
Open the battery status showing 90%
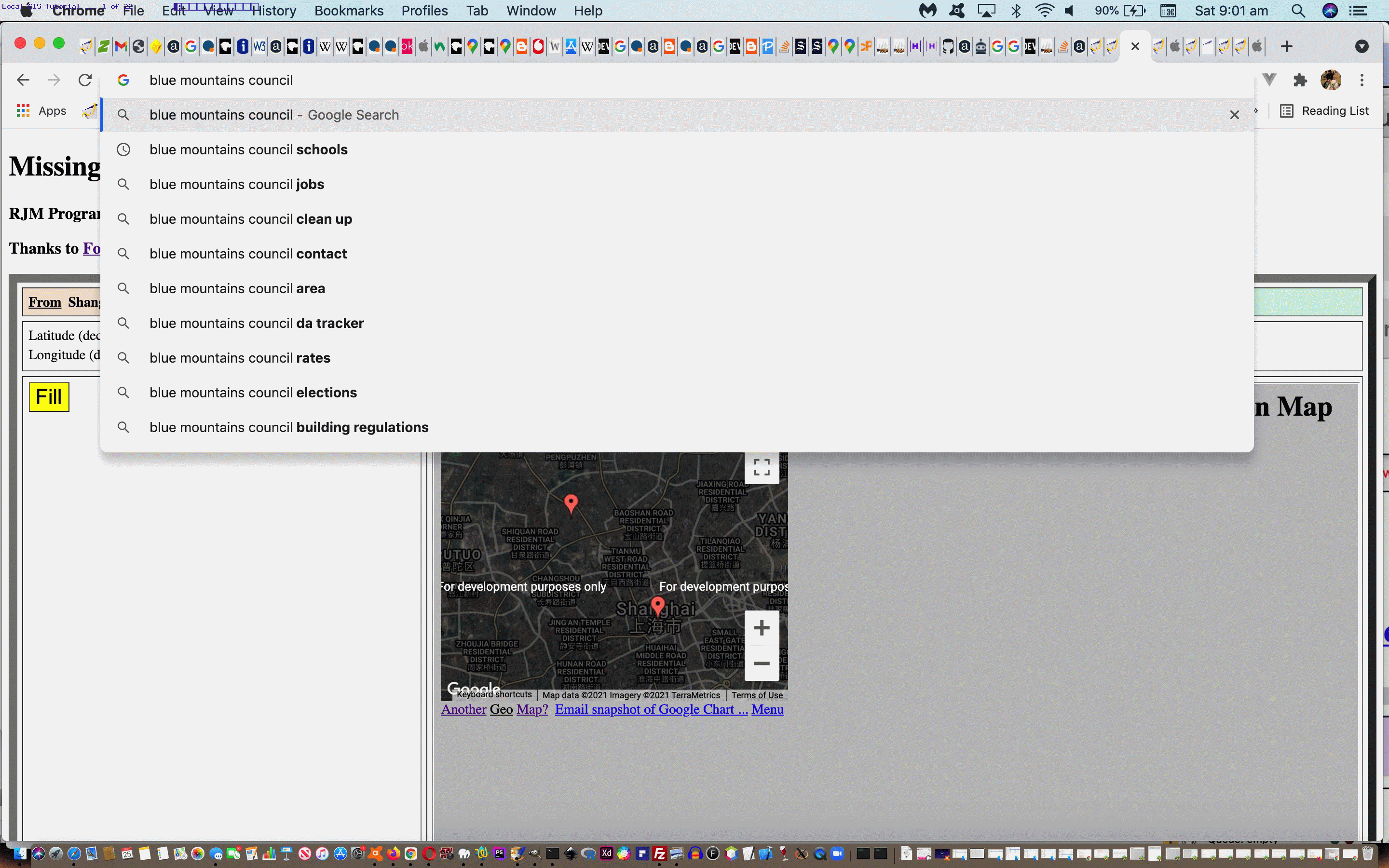(x=1119, y=11)
